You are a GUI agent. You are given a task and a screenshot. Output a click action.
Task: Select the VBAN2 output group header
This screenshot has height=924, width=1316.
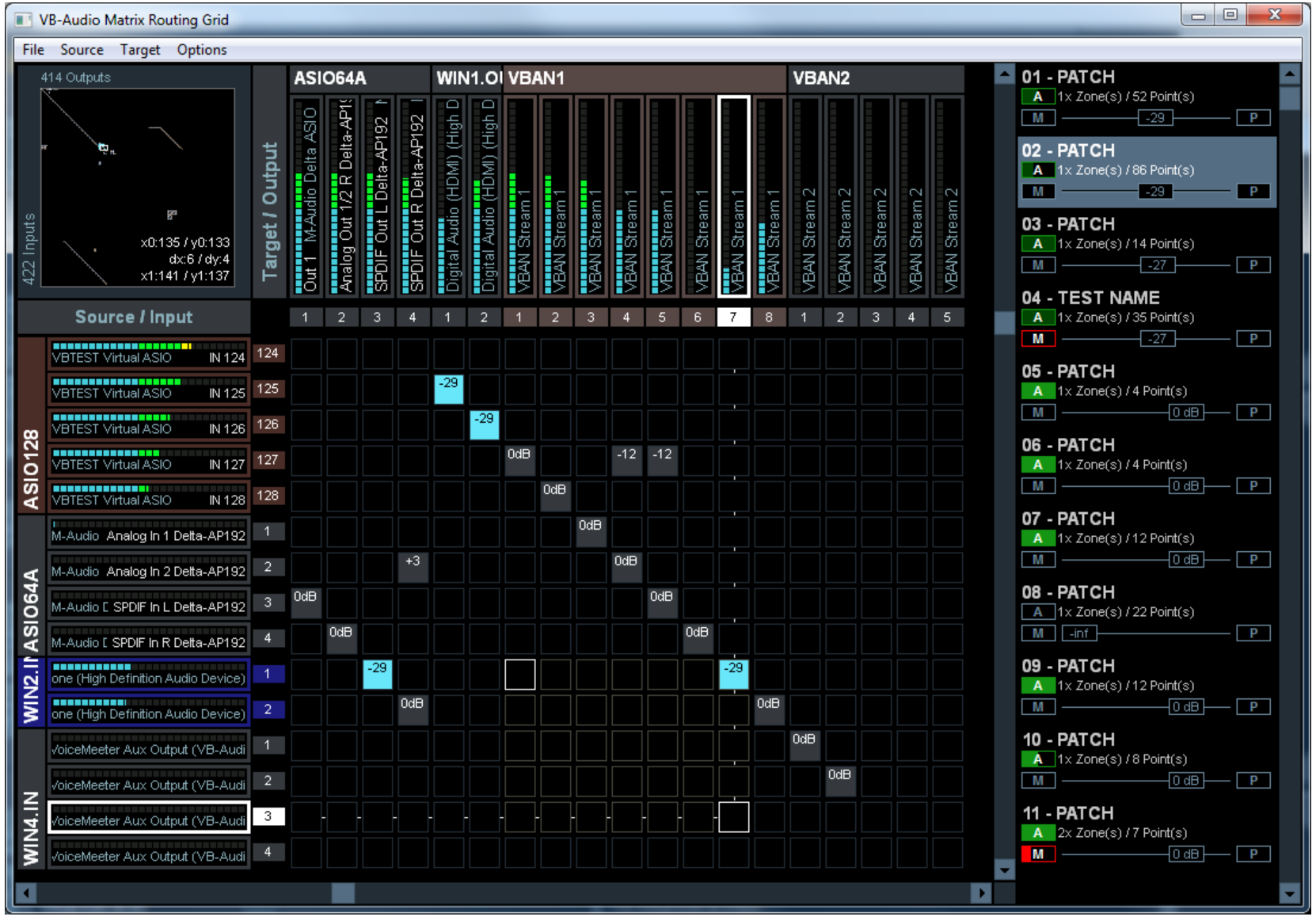coord(877,78)
